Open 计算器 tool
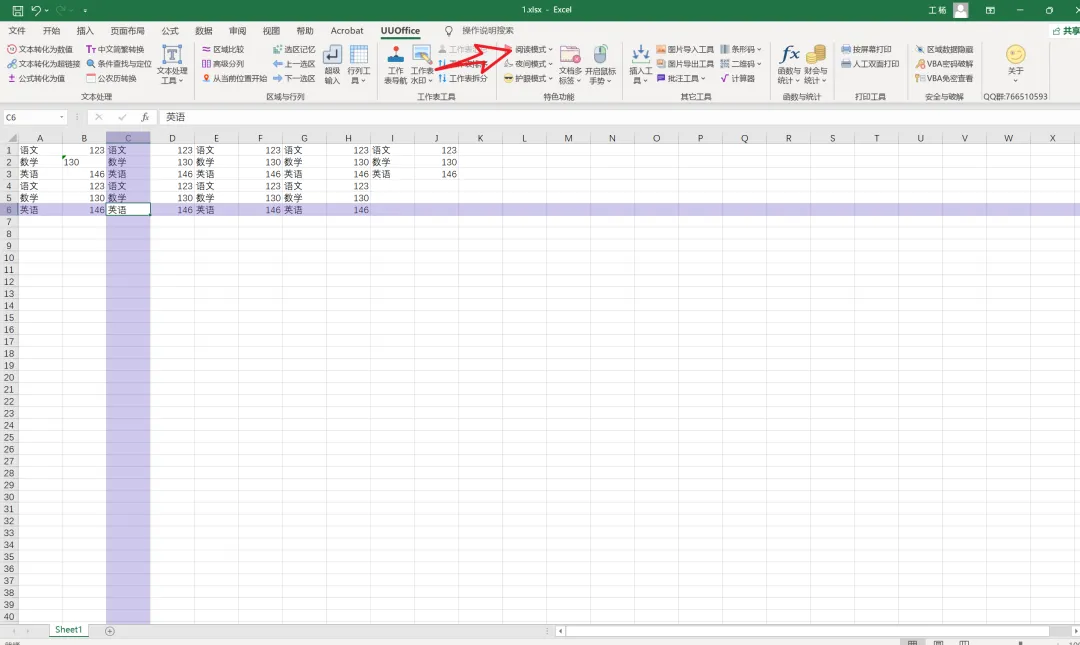 click(x=738, y=79)
